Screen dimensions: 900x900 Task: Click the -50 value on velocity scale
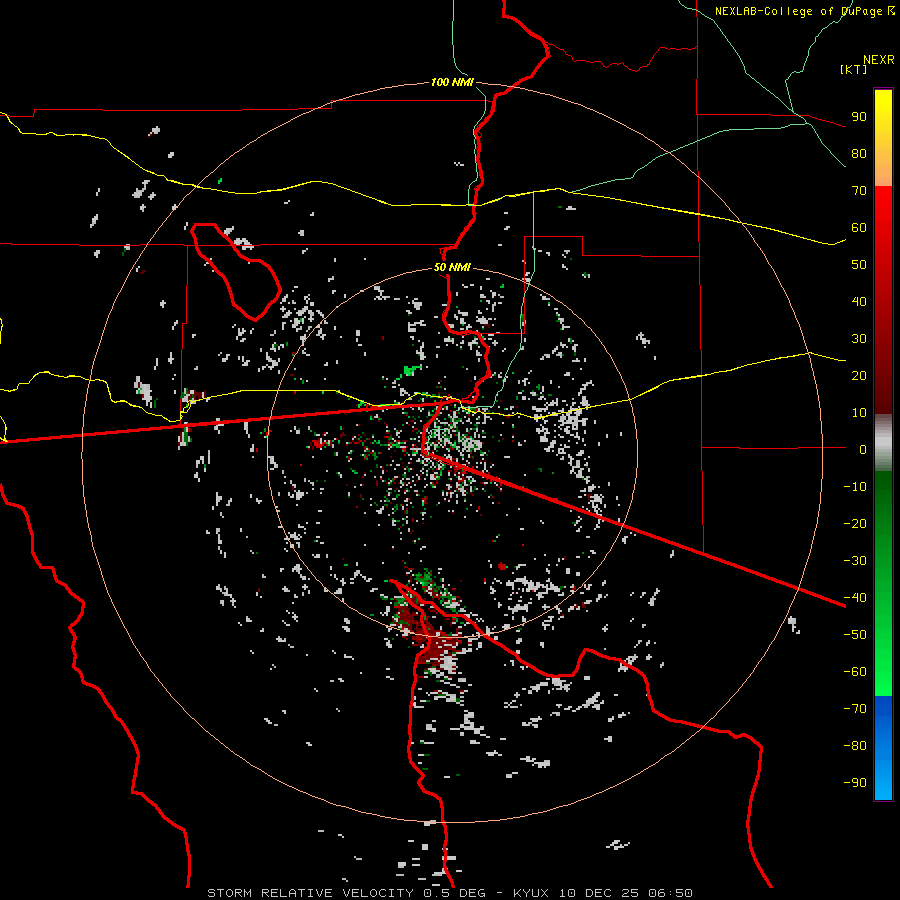855,635
